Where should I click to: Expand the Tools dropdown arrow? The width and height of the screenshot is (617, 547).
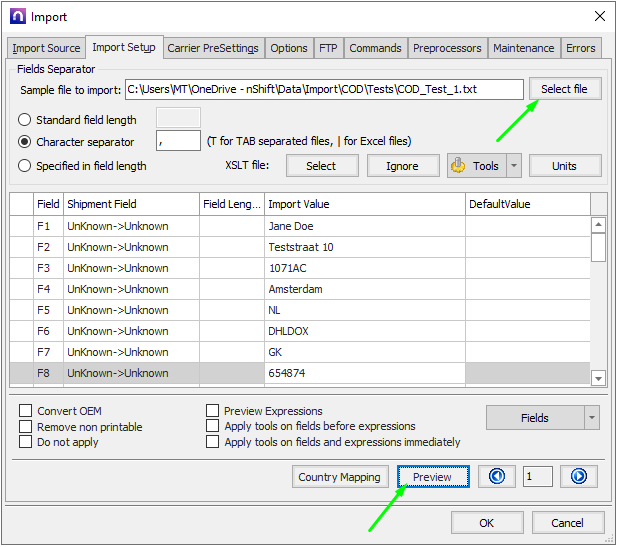click(x=515, y=166)
